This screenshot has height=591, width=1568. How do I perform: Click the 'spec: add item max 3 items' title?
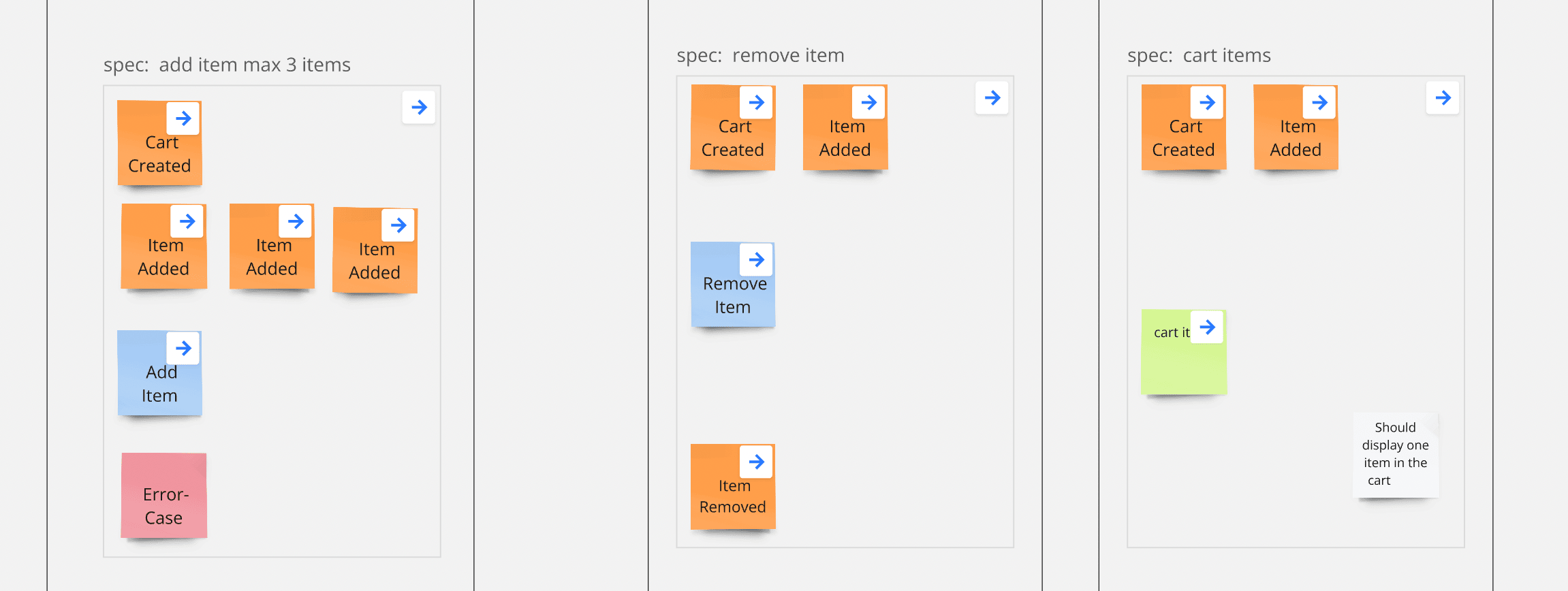click(227, 65)
